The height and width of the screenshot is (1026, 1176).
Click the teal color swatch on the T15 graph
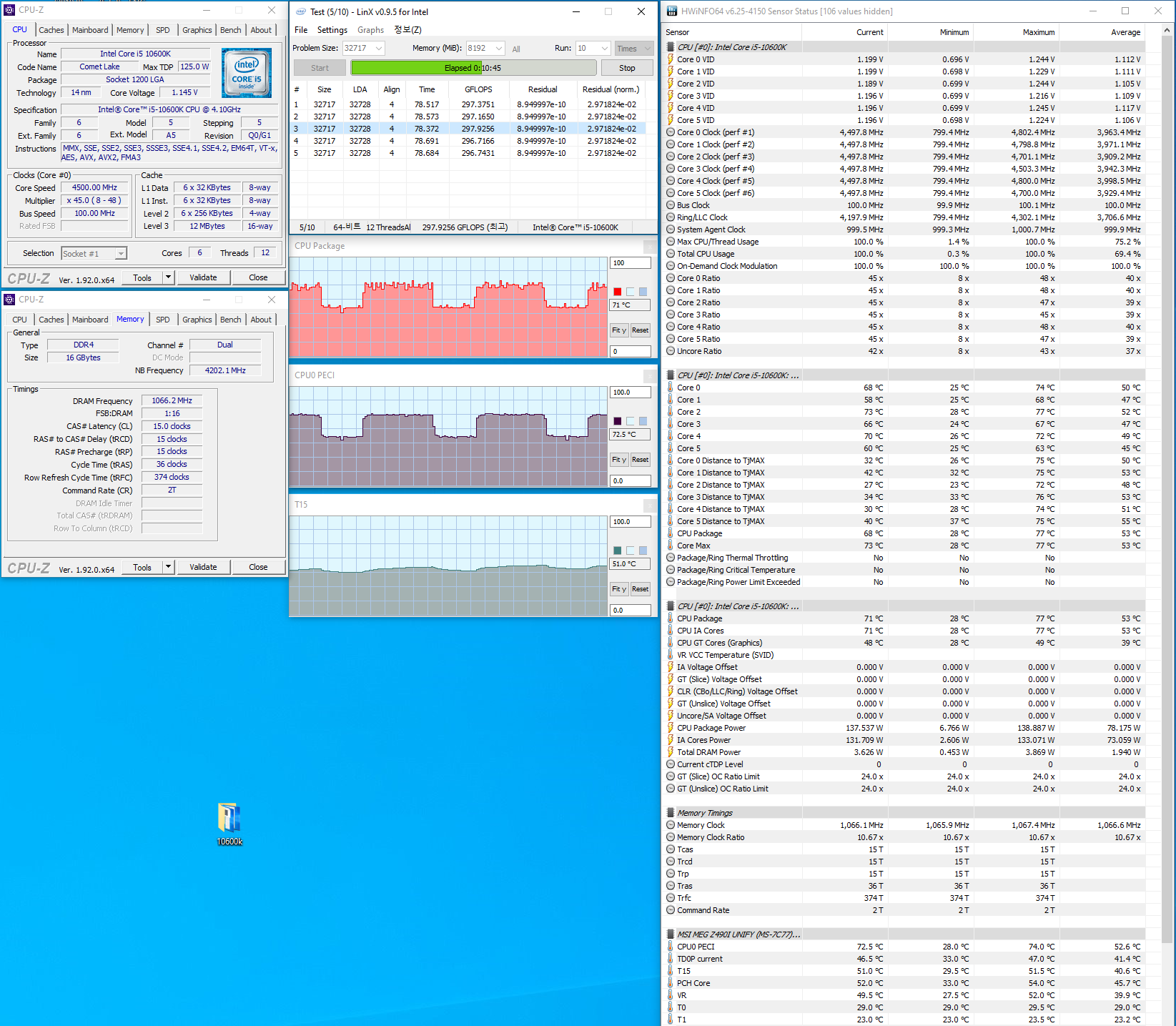[x=618, y=551]
